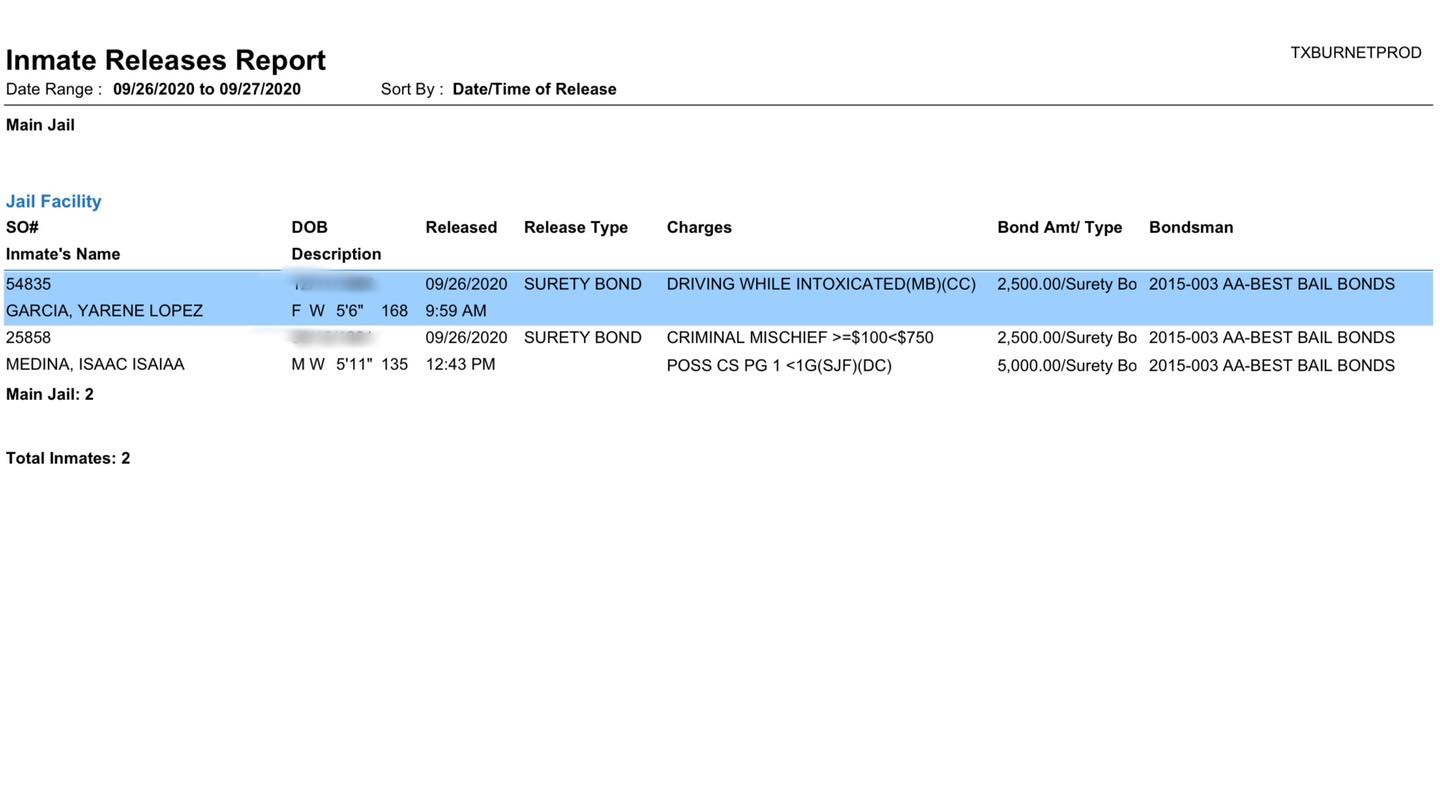
Task: Click the Bondsman column header
Action: coord(1191,227)
